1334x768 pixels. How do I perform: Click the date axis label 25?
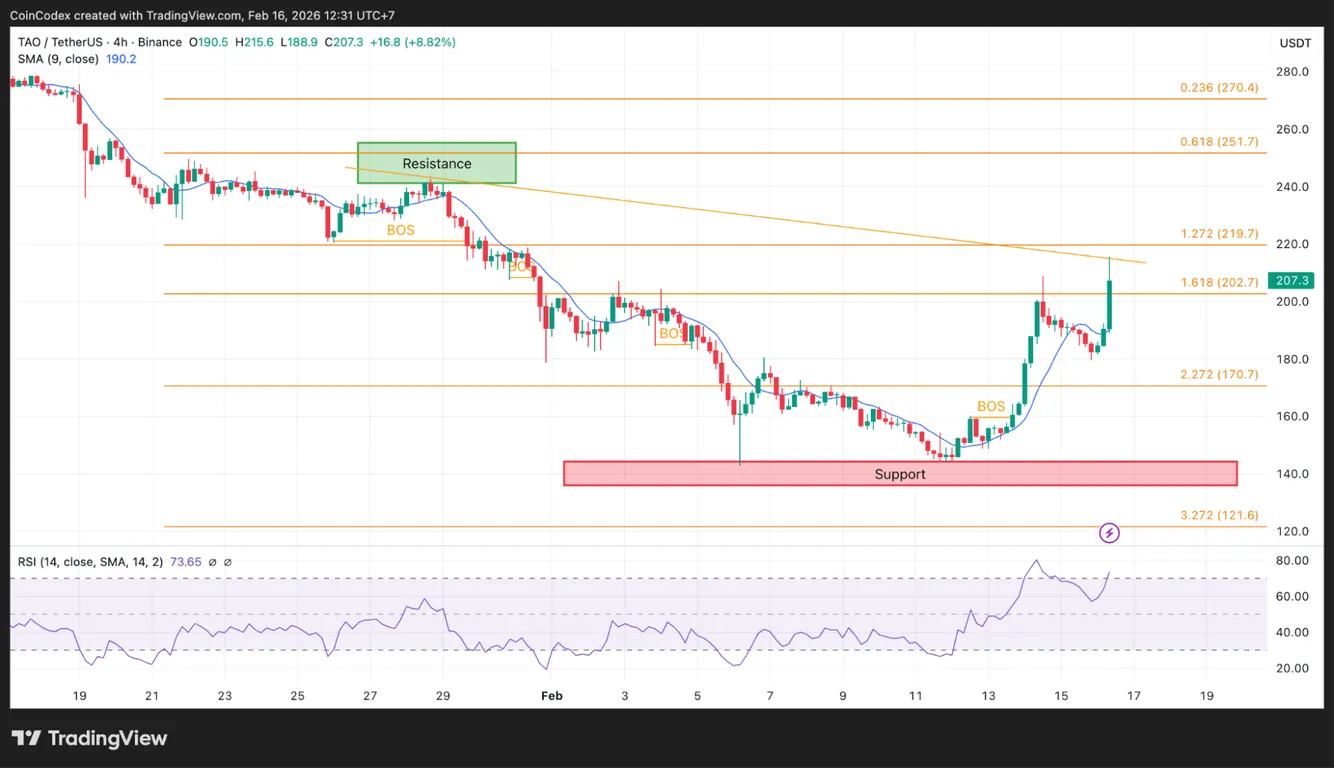point(297,695)
